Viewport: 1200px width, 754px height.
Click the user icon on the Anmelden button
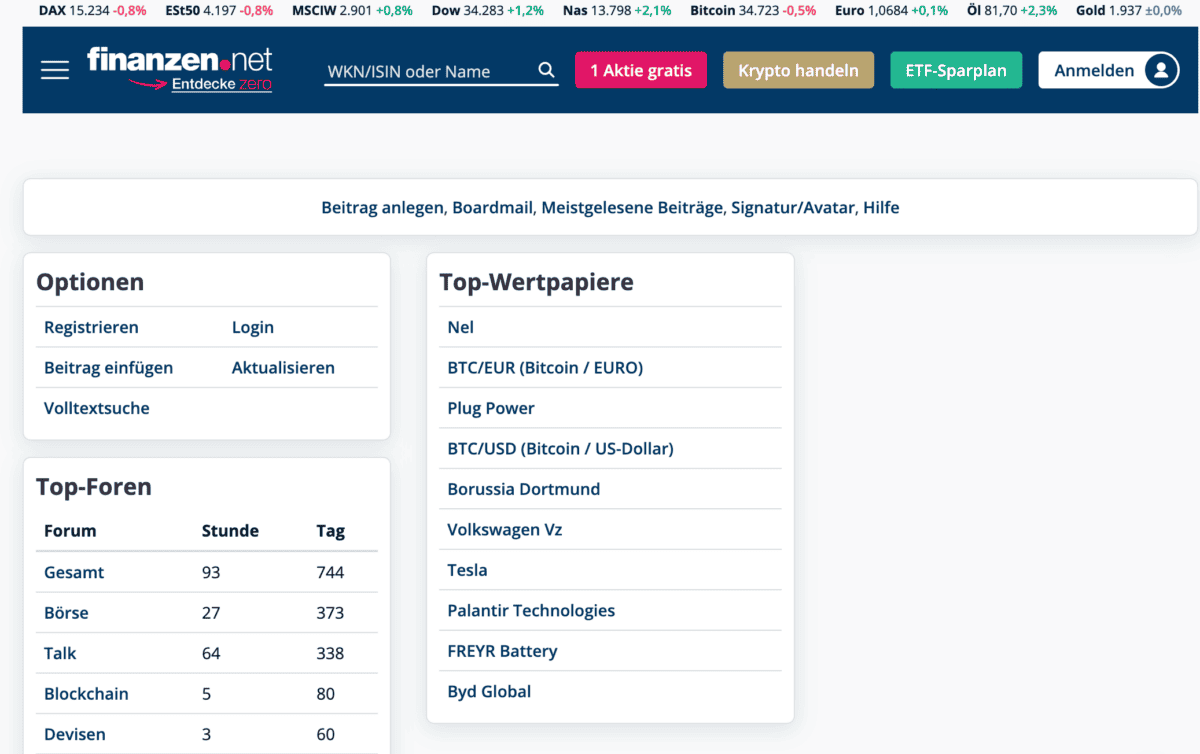click(1163, 70)
